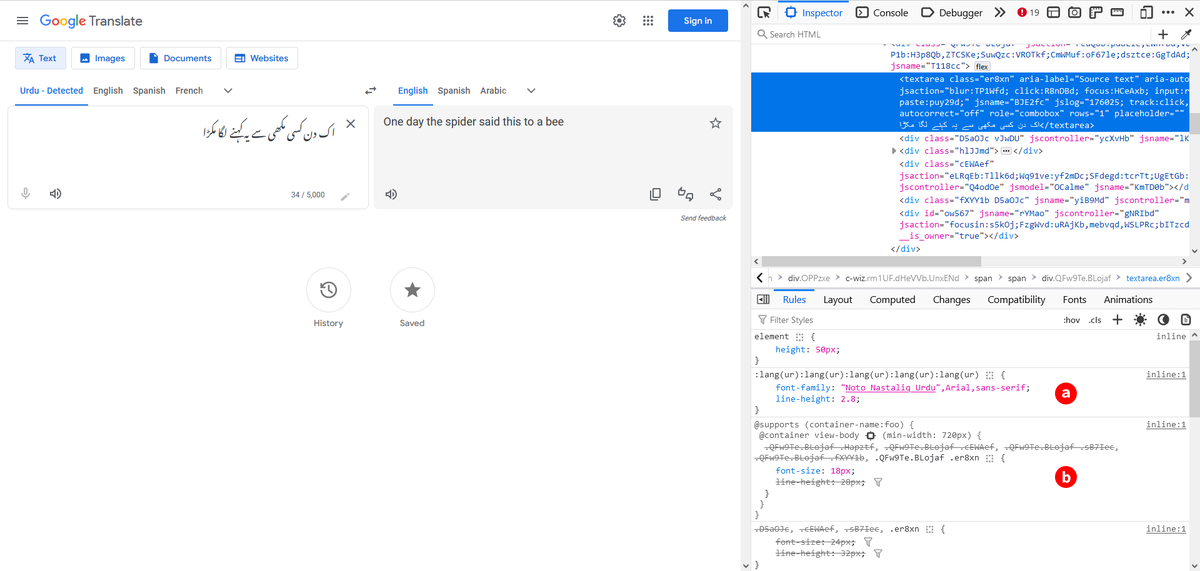Open the Compatibility tab
The width and height of the screenshot is (1200, 571).
1016,299
